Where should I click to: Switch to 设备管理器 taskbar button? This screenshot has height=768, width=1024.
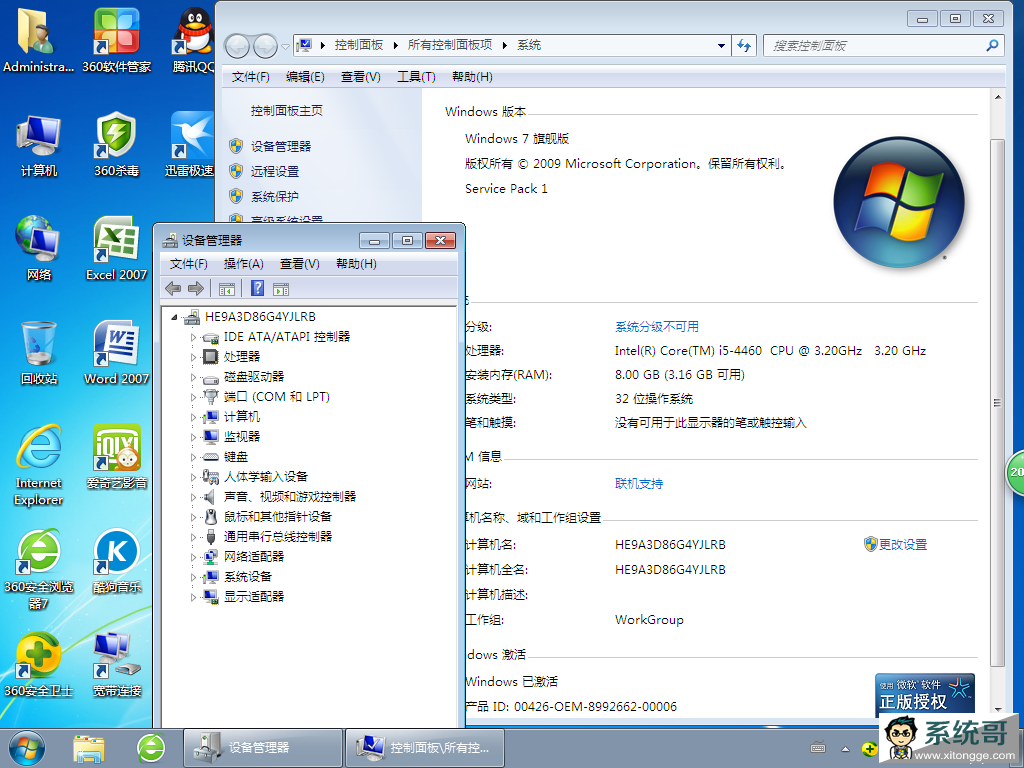tap(263, 748)
